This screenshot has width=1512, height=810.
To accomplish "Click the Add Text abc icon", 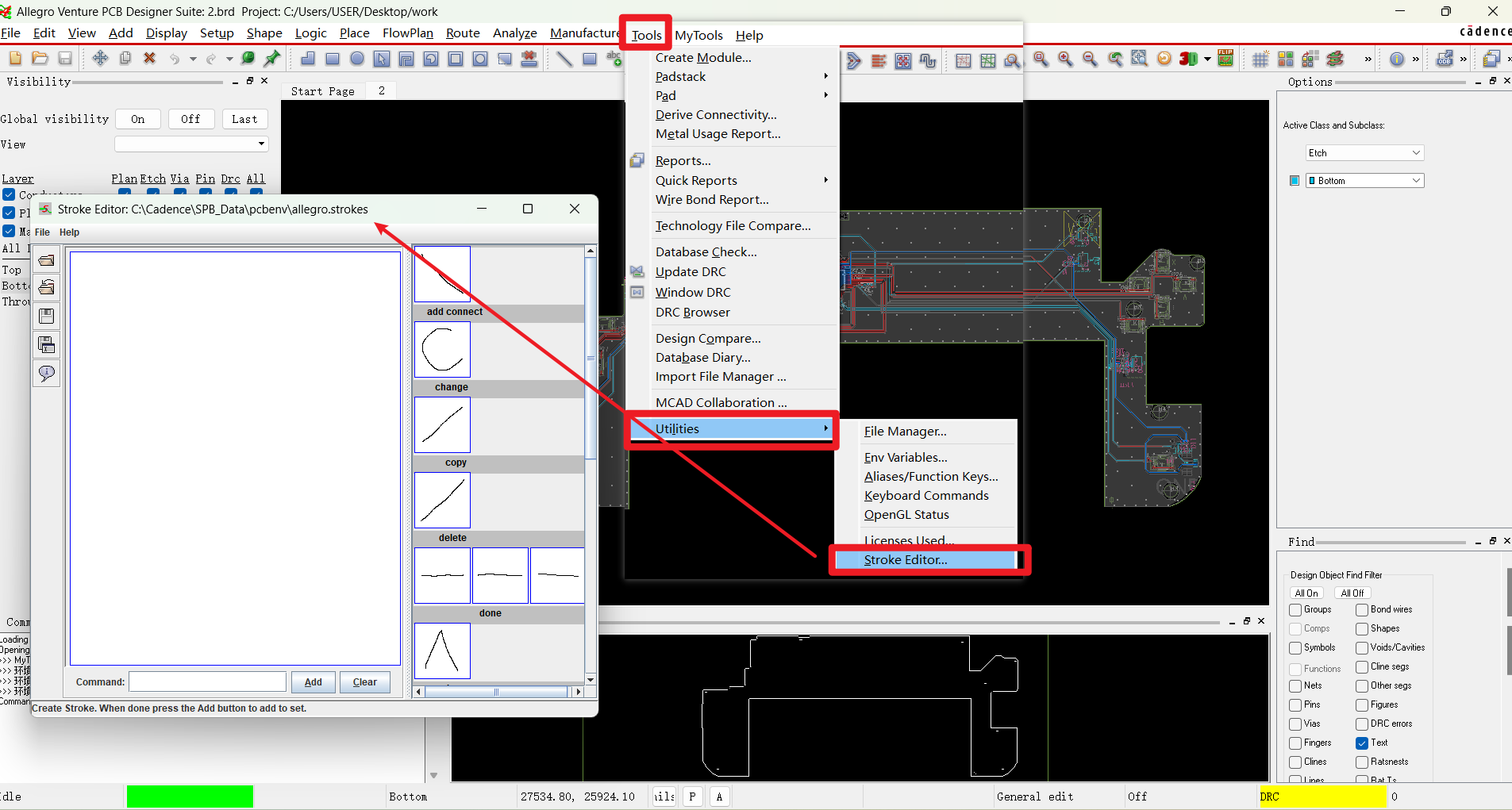I will pos(614,58).
